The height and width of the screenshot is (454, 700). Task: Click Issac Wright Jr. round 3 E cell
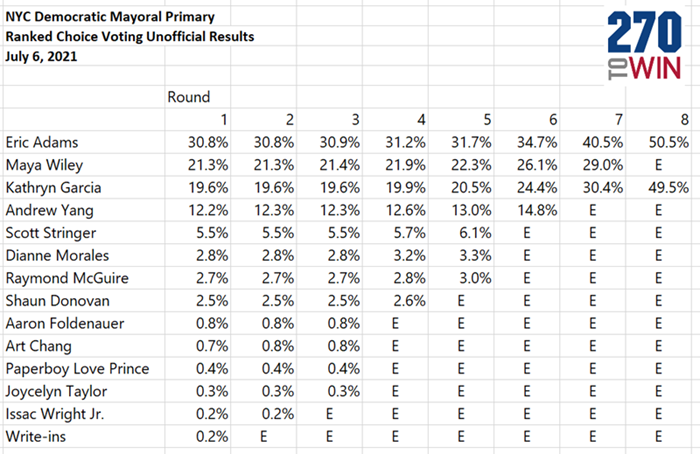[329, 414]
